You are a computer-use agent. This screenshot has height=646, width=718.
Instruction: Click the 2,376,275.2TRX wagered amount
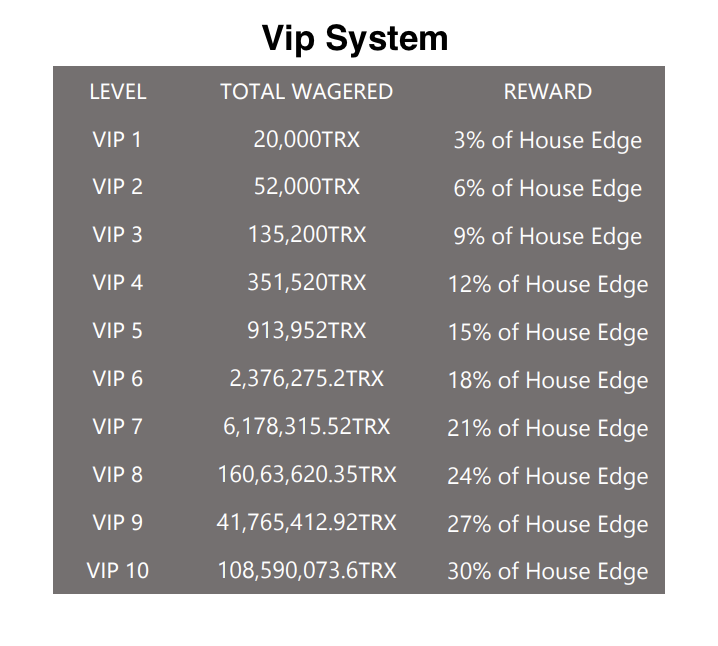(x=307, y=379)
